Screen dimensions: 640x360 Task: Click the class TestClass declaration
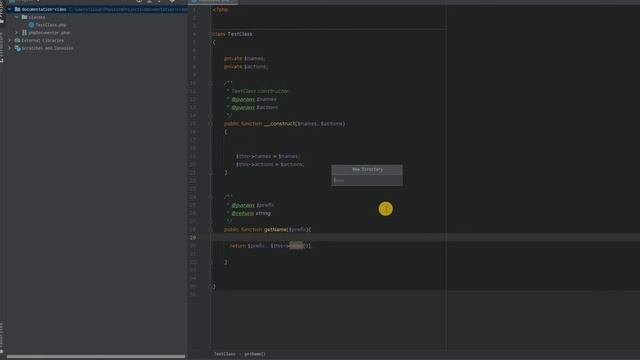click(x=232, y=34)
